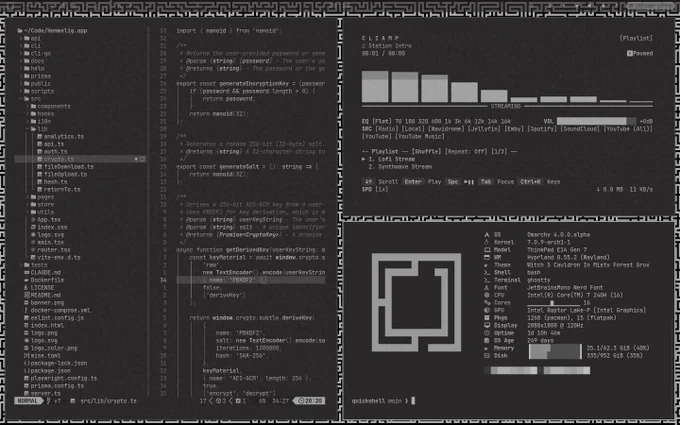Click the Docker whale icon beside Dockerfile

pyautogui.click(x=26, y=280)
